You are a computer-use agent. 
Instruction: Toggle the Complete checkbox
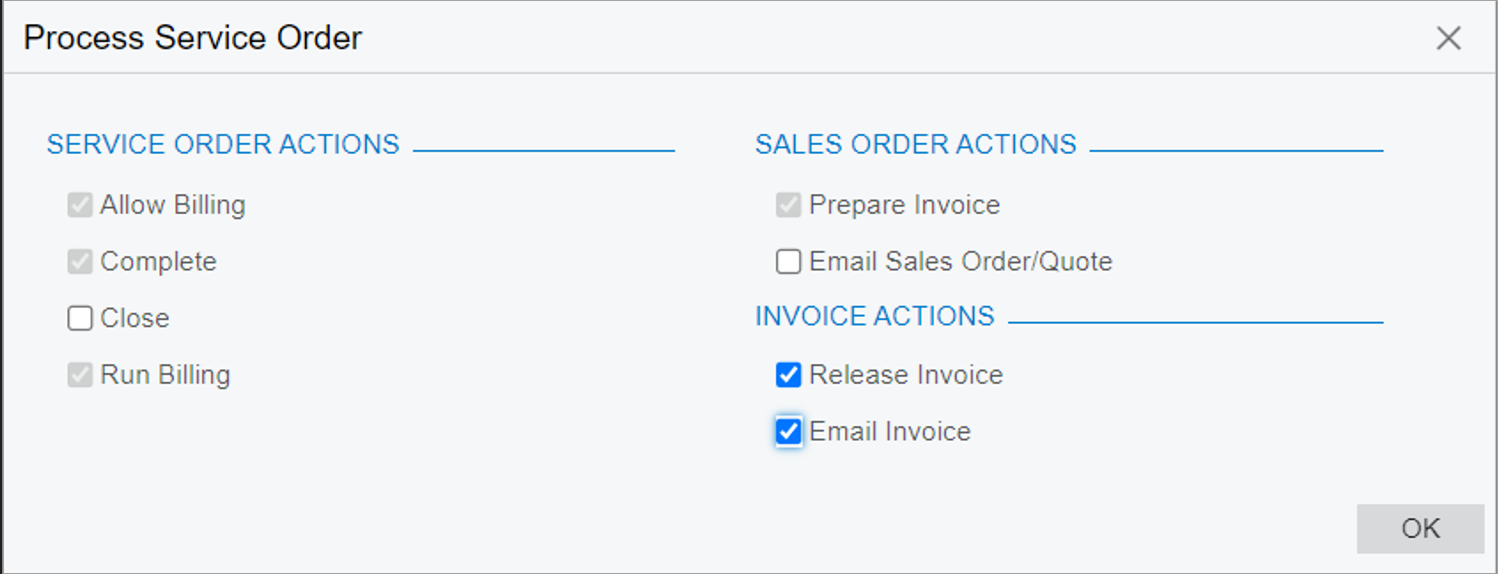tap(80, 262)
